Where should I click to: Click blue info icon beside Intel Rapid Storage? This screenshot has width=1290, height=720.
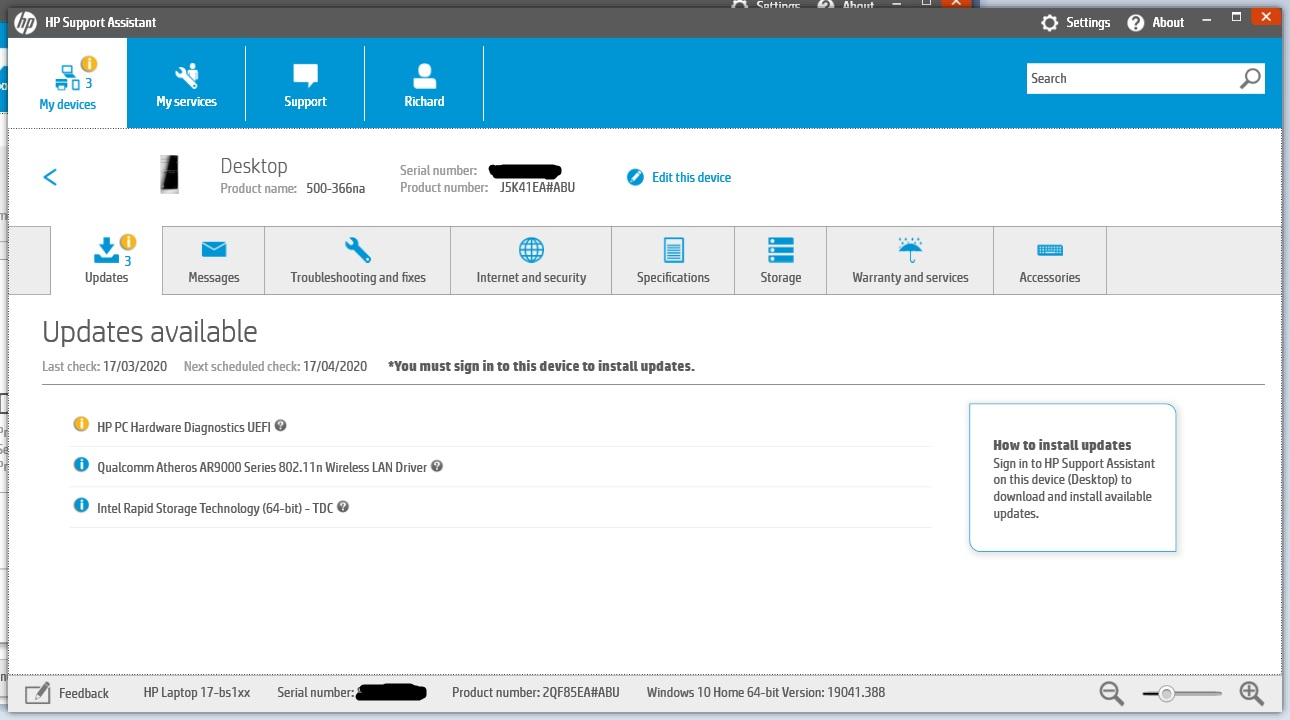coord(81,505)
